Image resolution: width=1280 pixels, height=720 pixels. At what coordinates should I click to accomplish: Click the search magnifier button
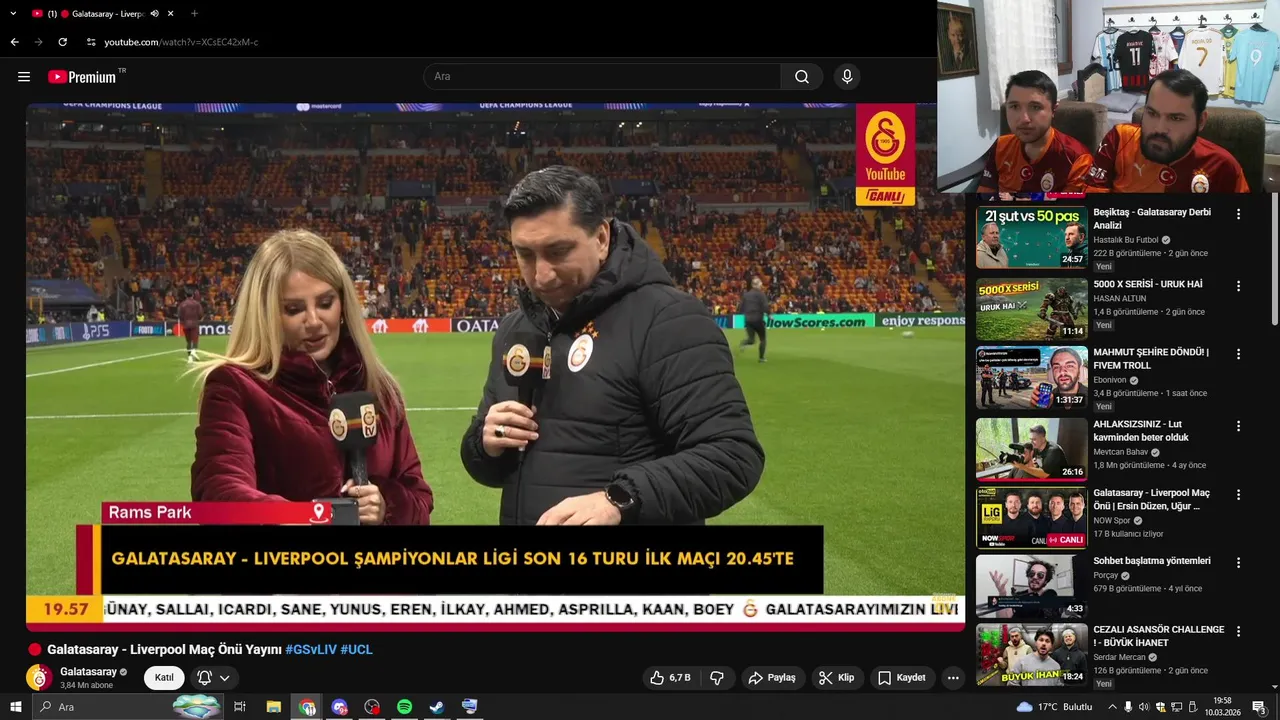[x=802, y=77]
